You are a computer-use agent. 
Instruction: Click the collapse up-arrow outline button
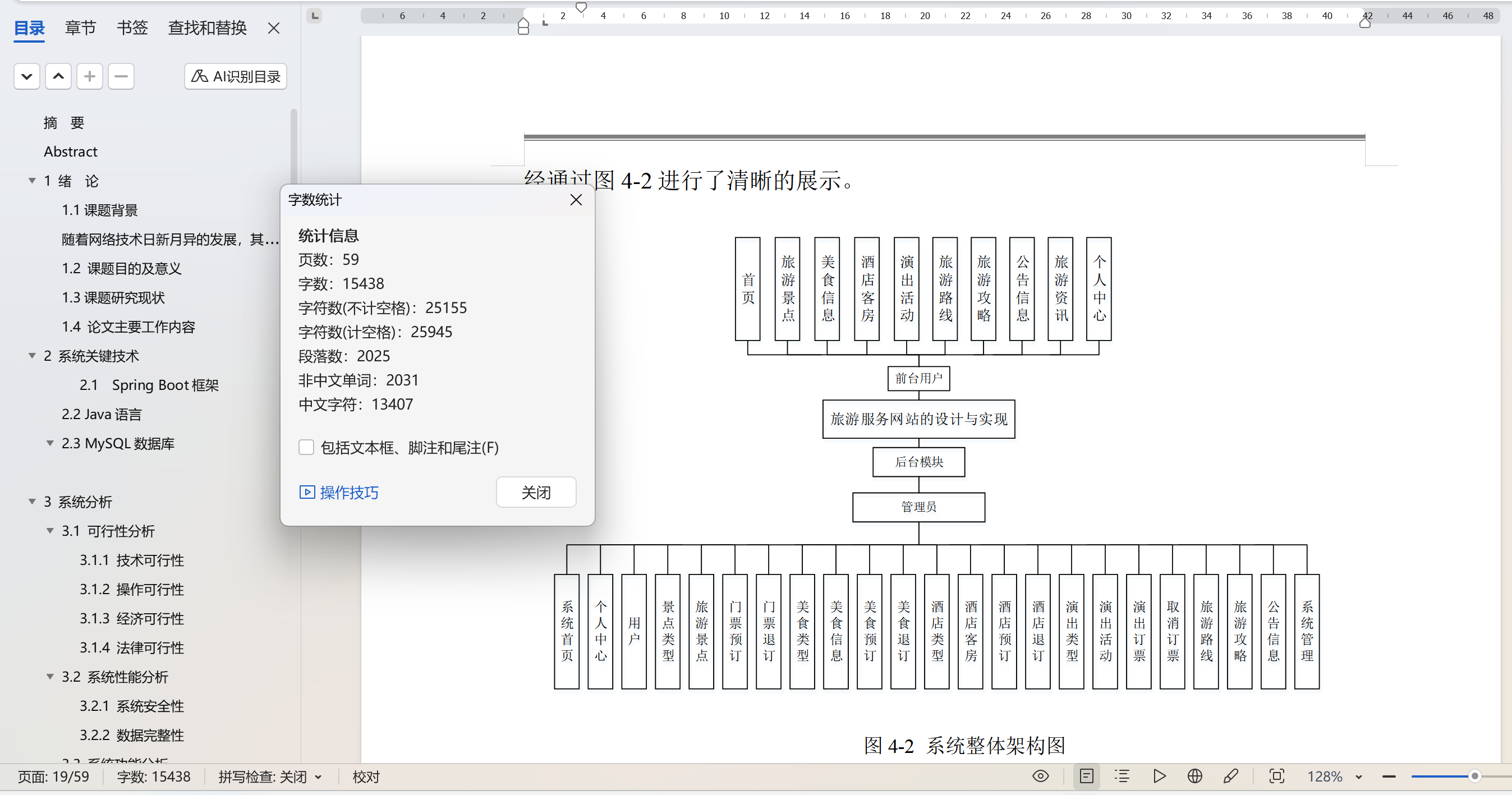(x=58, y=76)
